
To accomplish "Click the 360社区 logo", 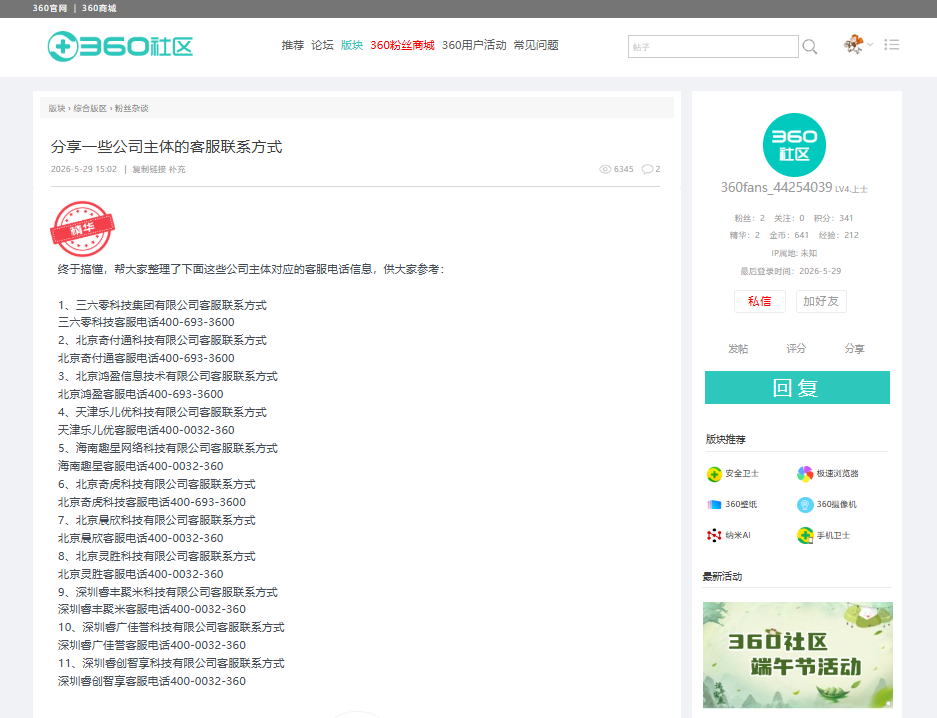I will pyautogui.click(x=120, y=46).
